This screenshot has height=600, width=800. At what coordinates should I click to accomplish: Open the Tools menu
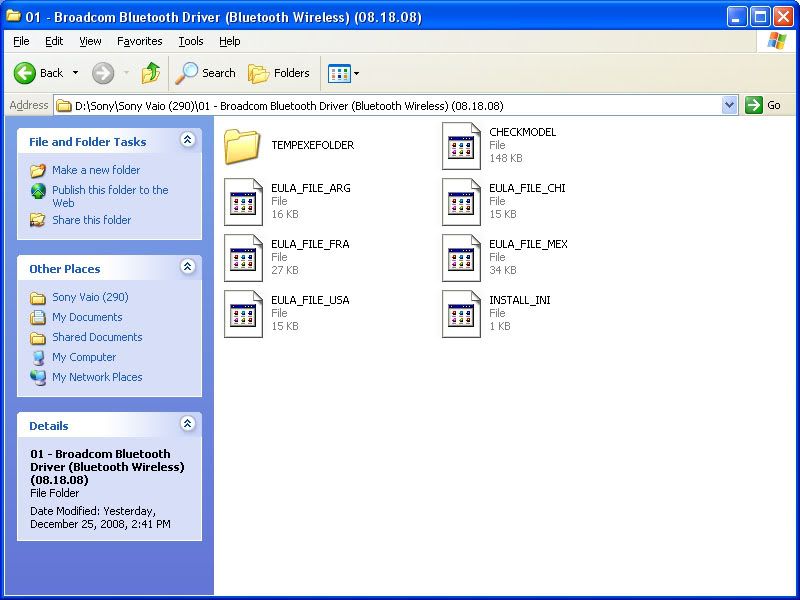point(190,41)
